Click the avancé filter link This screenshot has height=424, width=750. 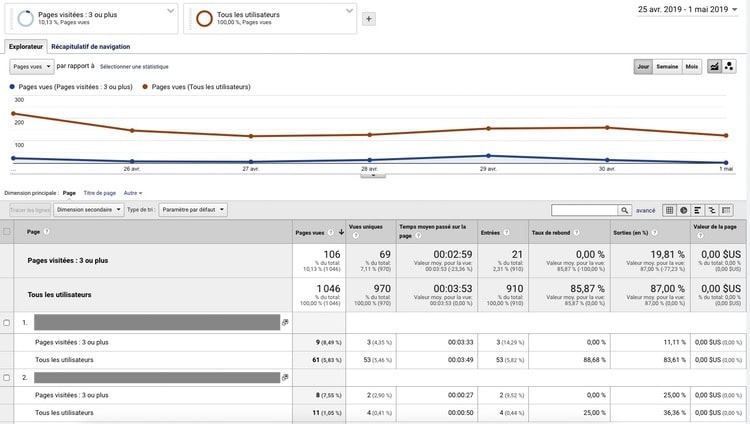[x=646, y=210]
